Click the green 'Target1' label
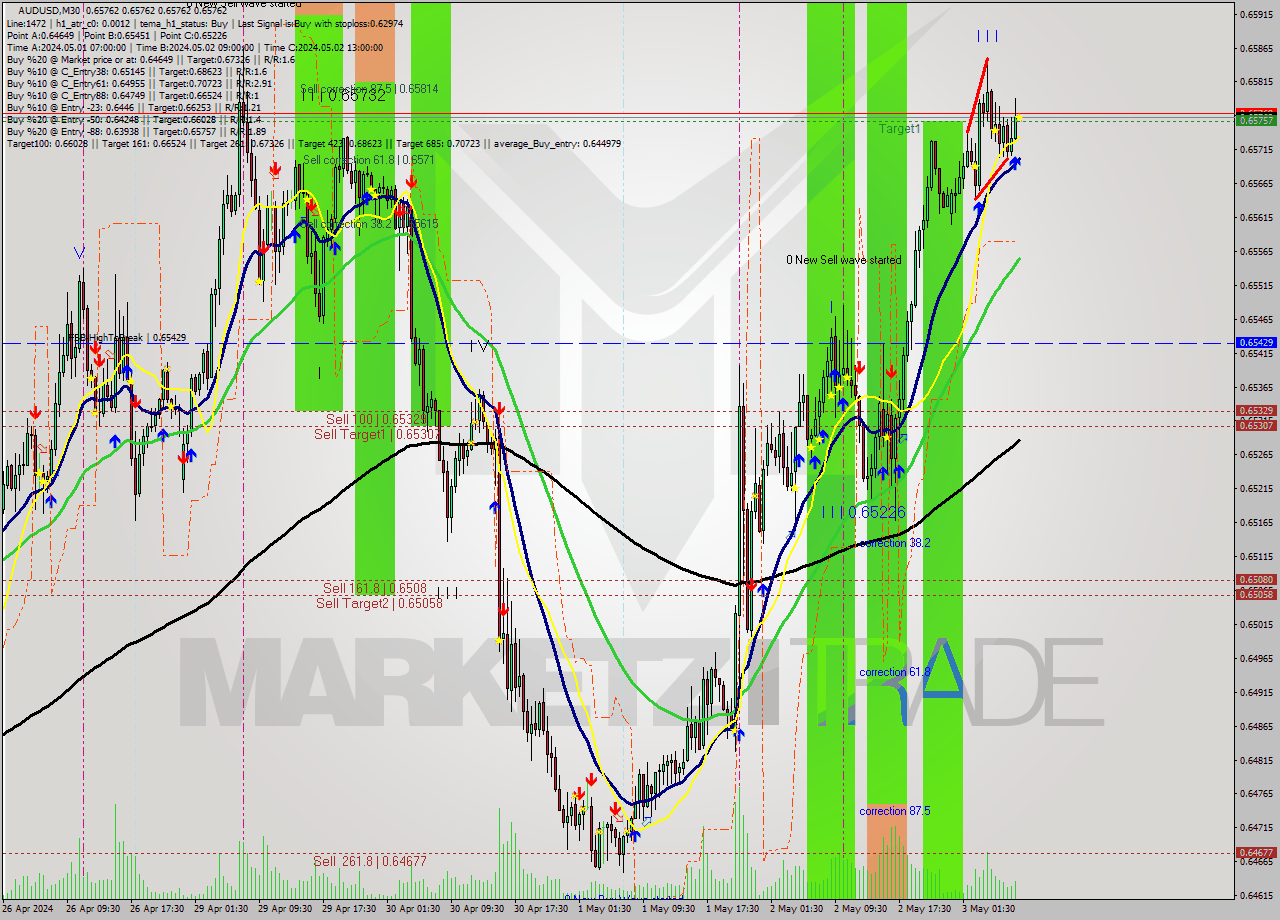1280x920 pixels. pyautogui.click(x=900, y=129)
